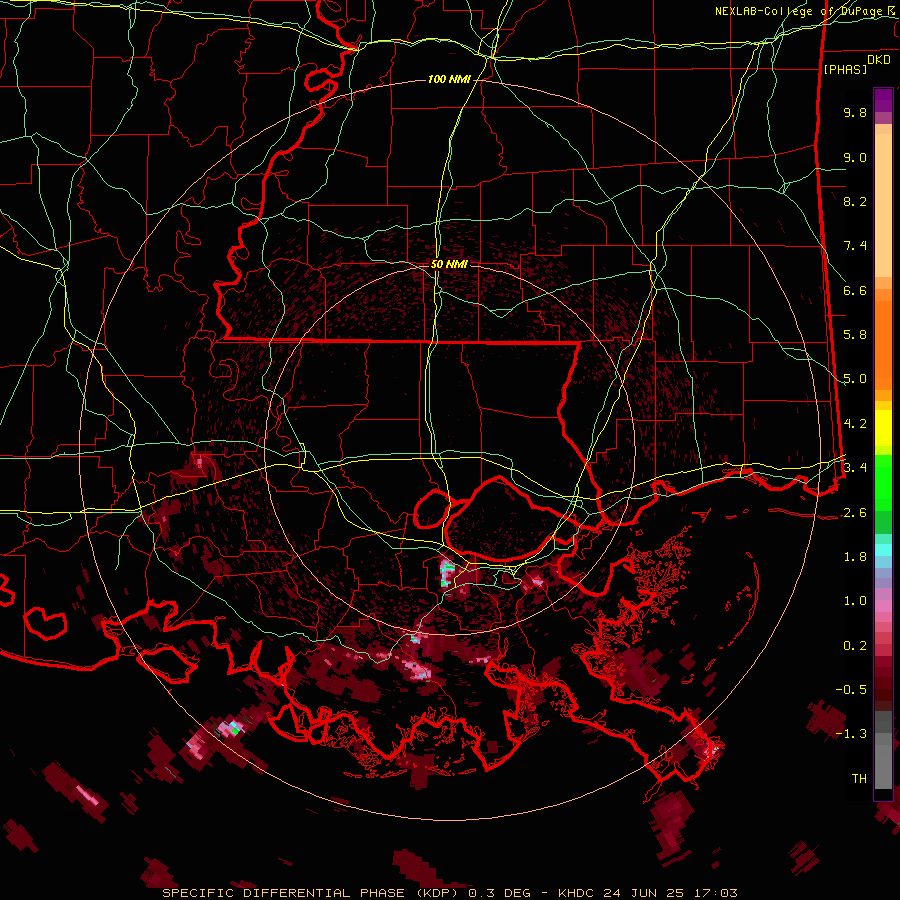Pick the cyan band in the color bar
This screenshot has width=900, height=900.
click(x=883, y=550)
